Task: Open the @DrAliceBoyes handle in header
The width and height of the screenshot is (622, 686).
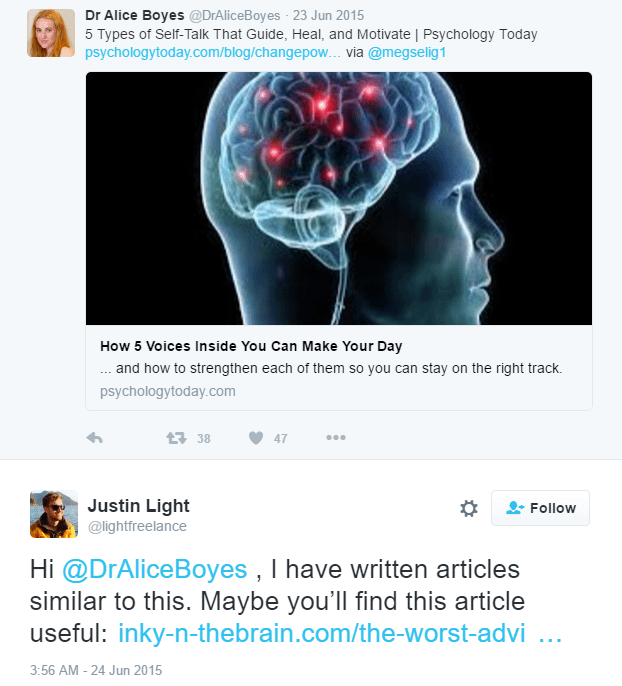Action: pyautogui.click(x=234, y=16)
